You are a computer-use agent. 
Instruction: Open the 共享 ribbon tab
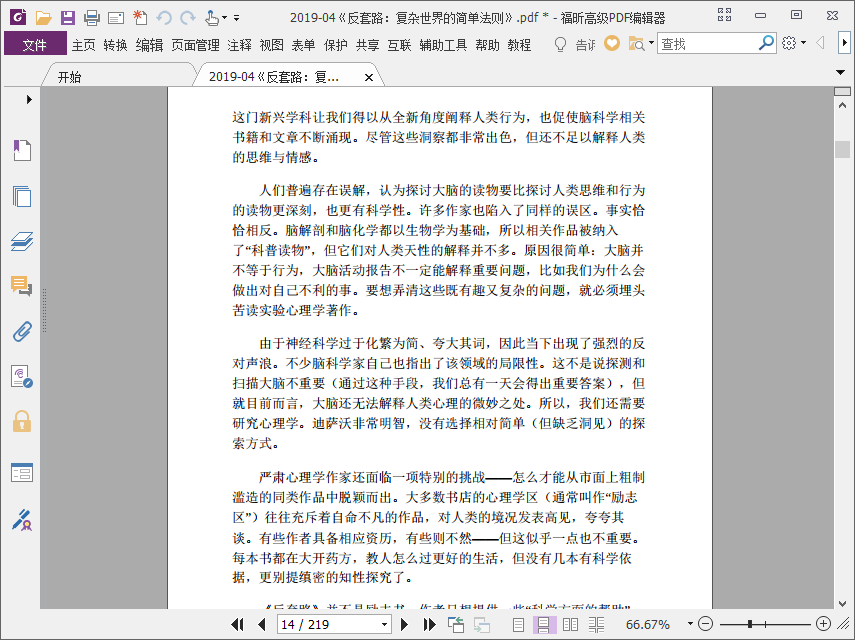[x=367, y=45]
